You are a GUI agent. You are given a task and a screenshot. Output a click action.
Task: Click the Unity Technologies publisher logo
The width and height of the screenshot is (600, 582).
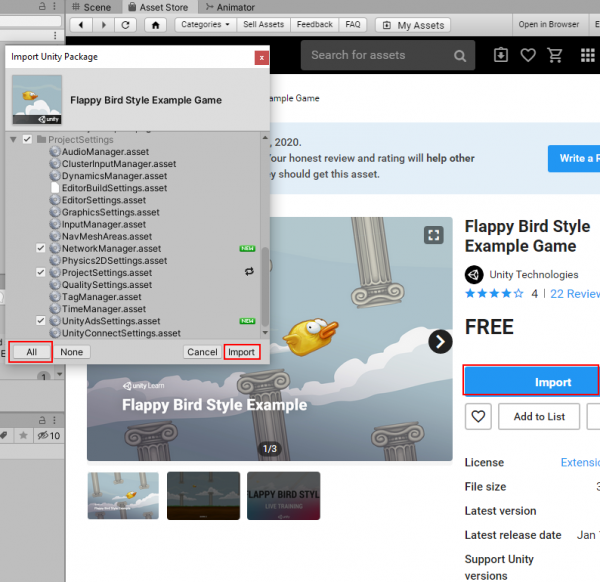coord(474,274)
